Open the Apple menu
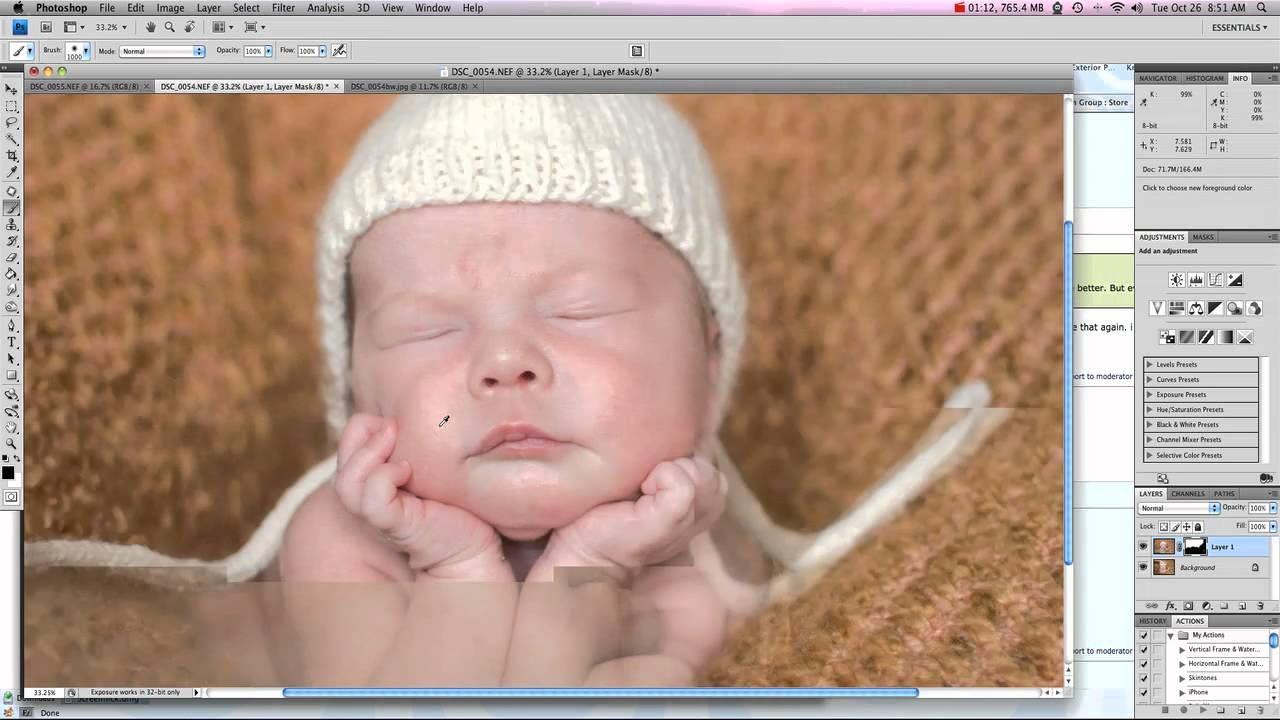 point(17,8)
